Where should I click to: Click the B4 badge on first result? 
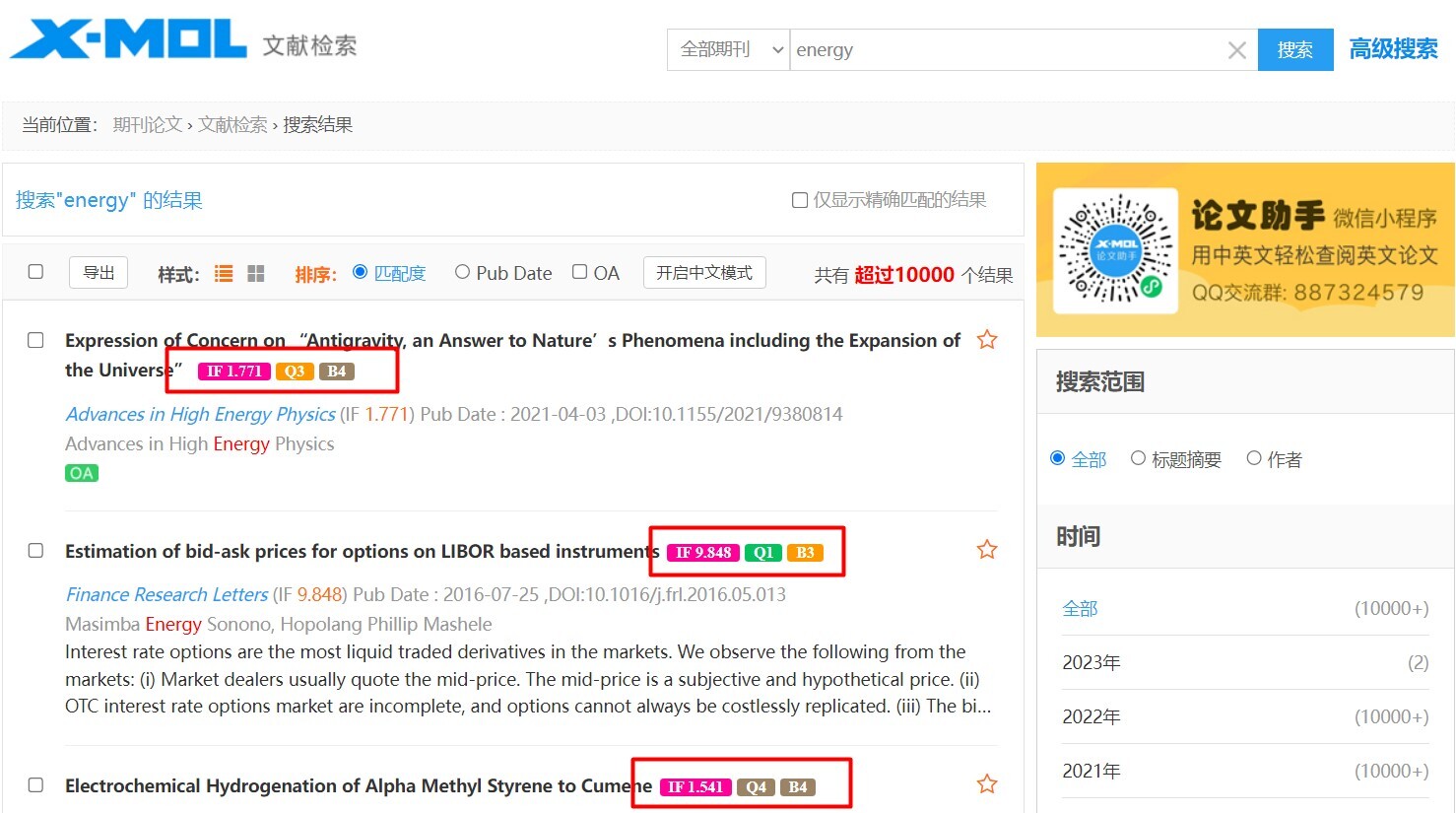337,372
